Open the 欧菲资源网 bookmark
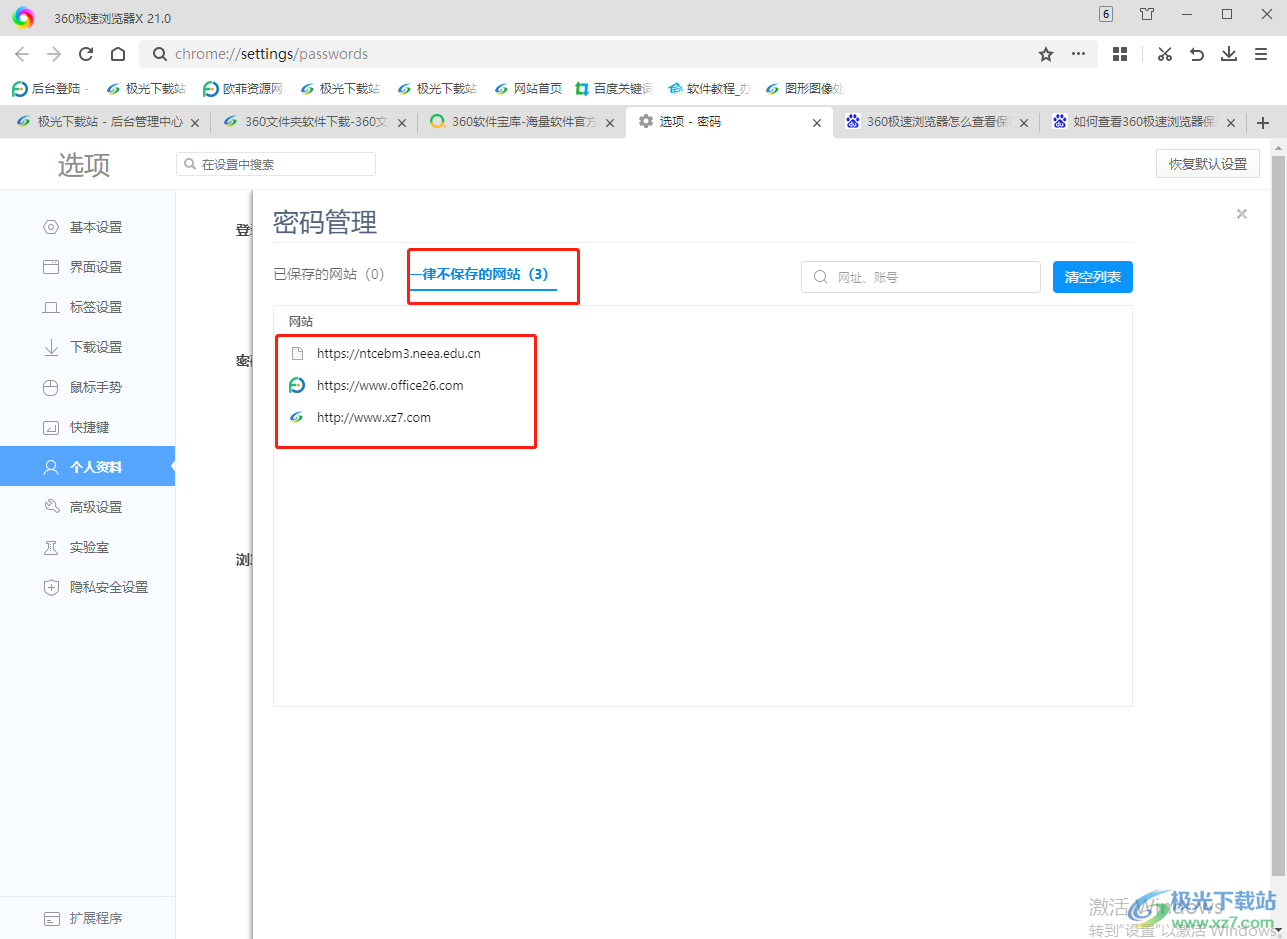The height and width of the screenshot is (939, 1287). click(243, 88)
